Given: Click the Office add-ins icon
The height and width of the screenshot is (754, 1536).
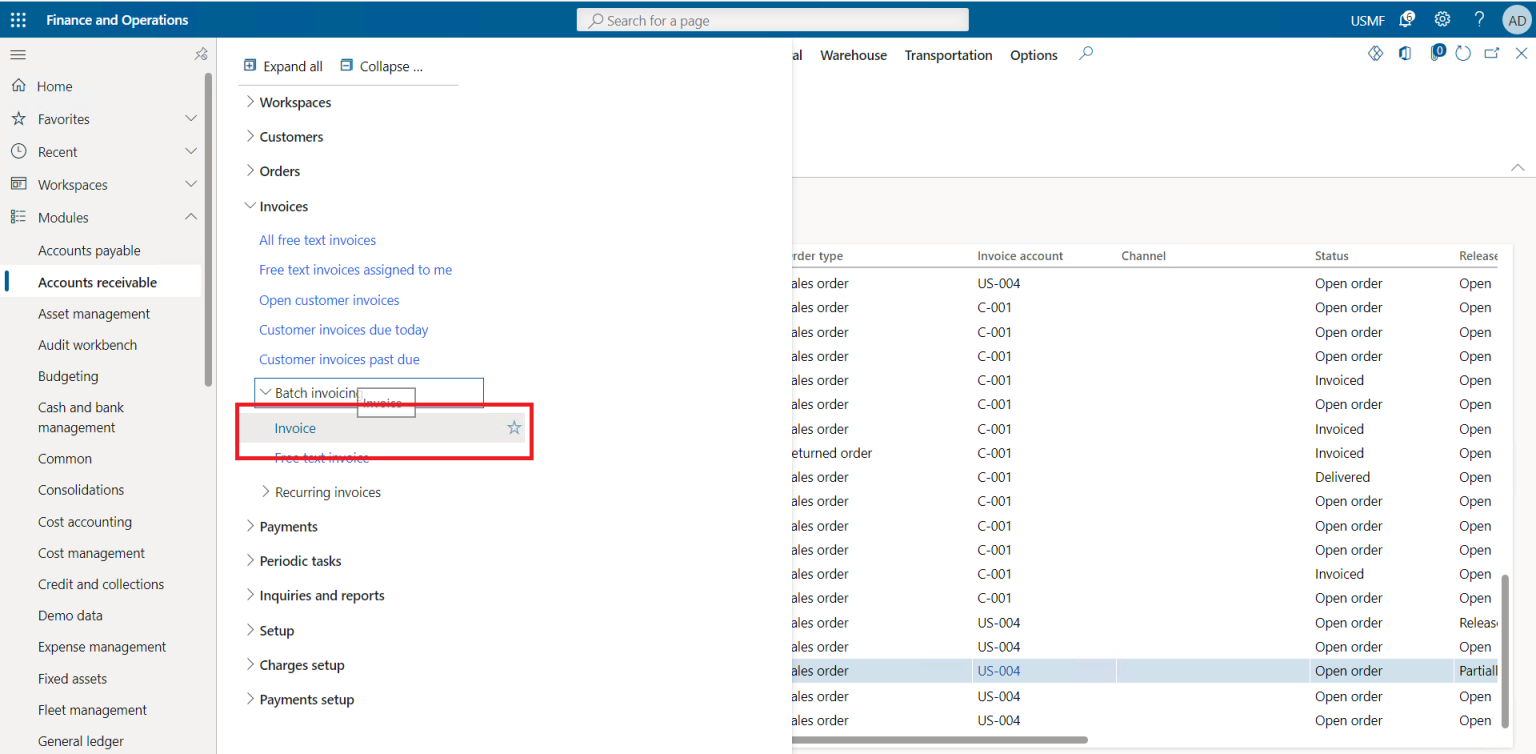Looking at the screenshot, I should pos(1405,53).
